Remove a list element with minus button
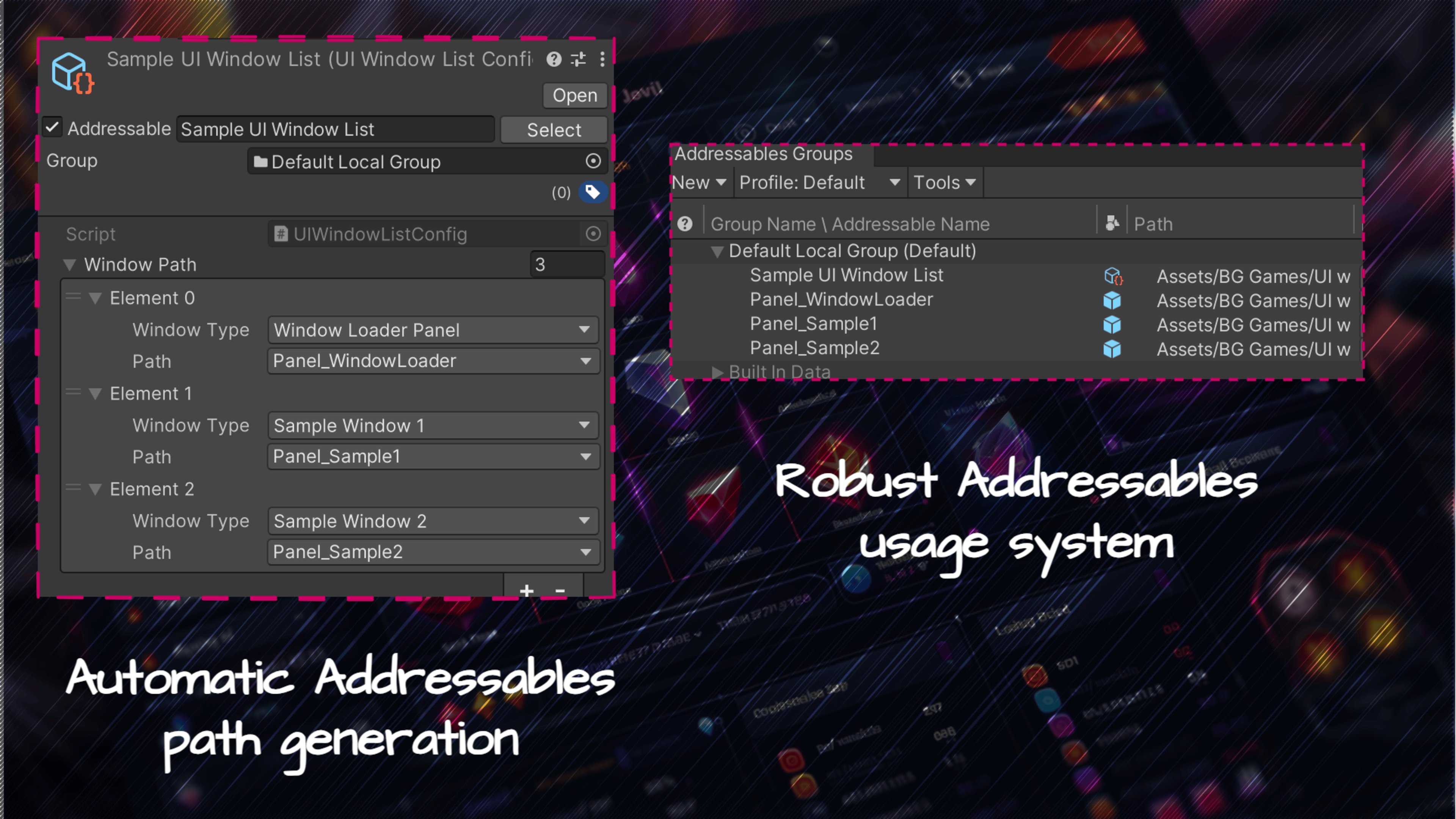The height and width of the screenshot is (819, 1456). pyautogui.click(x=560, y=590)
